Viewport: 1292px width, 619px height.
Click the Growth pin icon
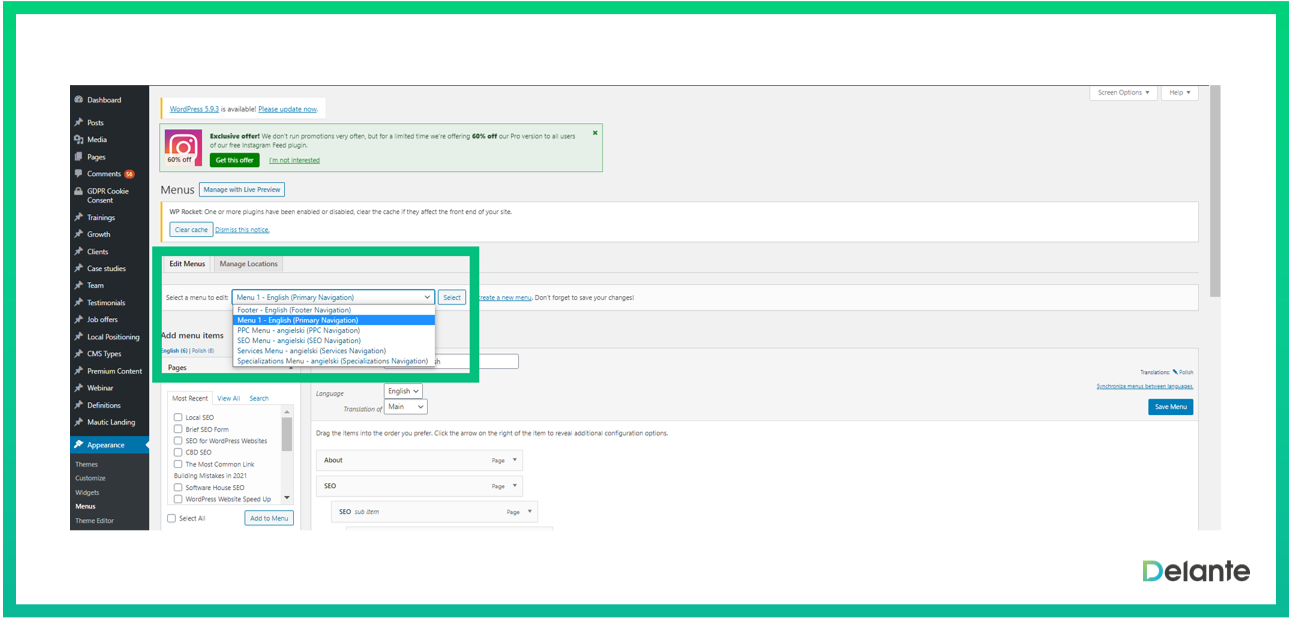click(x=78, y=234)
